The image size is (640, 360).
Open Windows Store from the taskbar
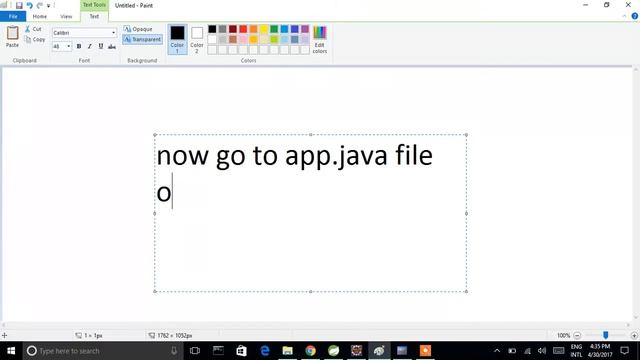click(x=241, y=351)
